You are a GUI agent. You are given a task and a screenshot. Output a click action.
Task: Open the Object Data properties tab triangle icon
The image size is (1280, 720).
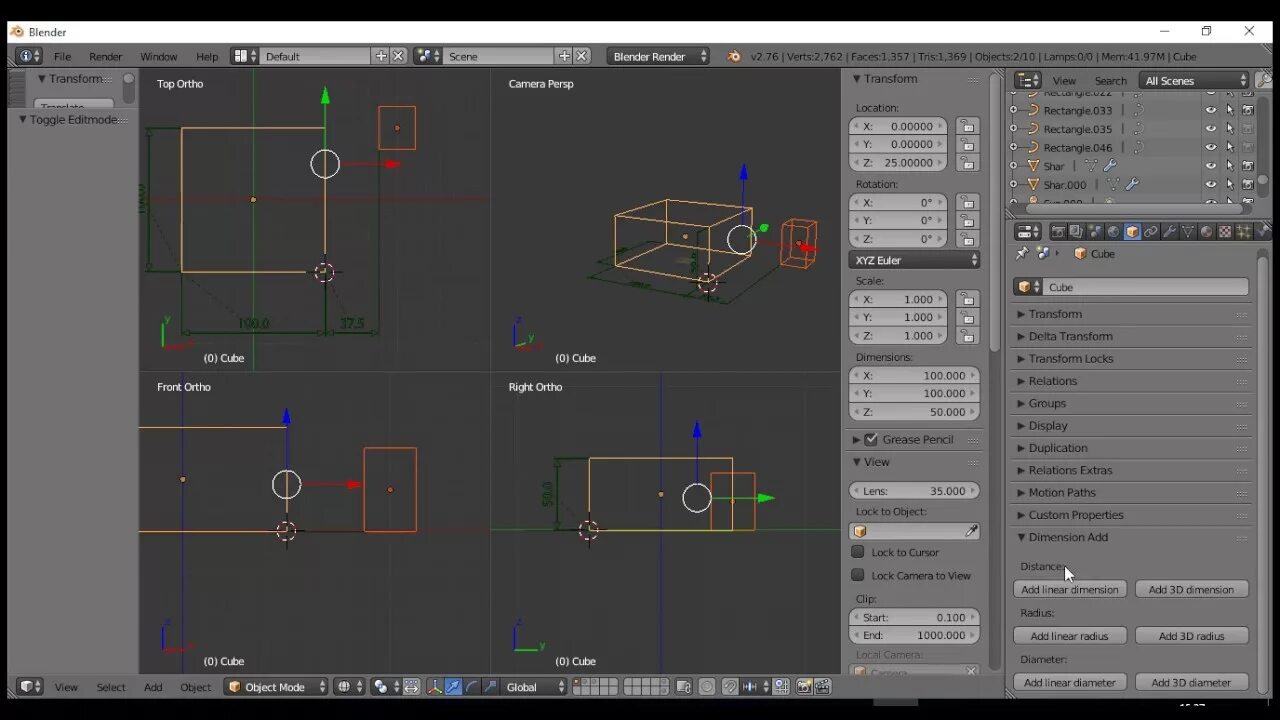(1188, 231)
